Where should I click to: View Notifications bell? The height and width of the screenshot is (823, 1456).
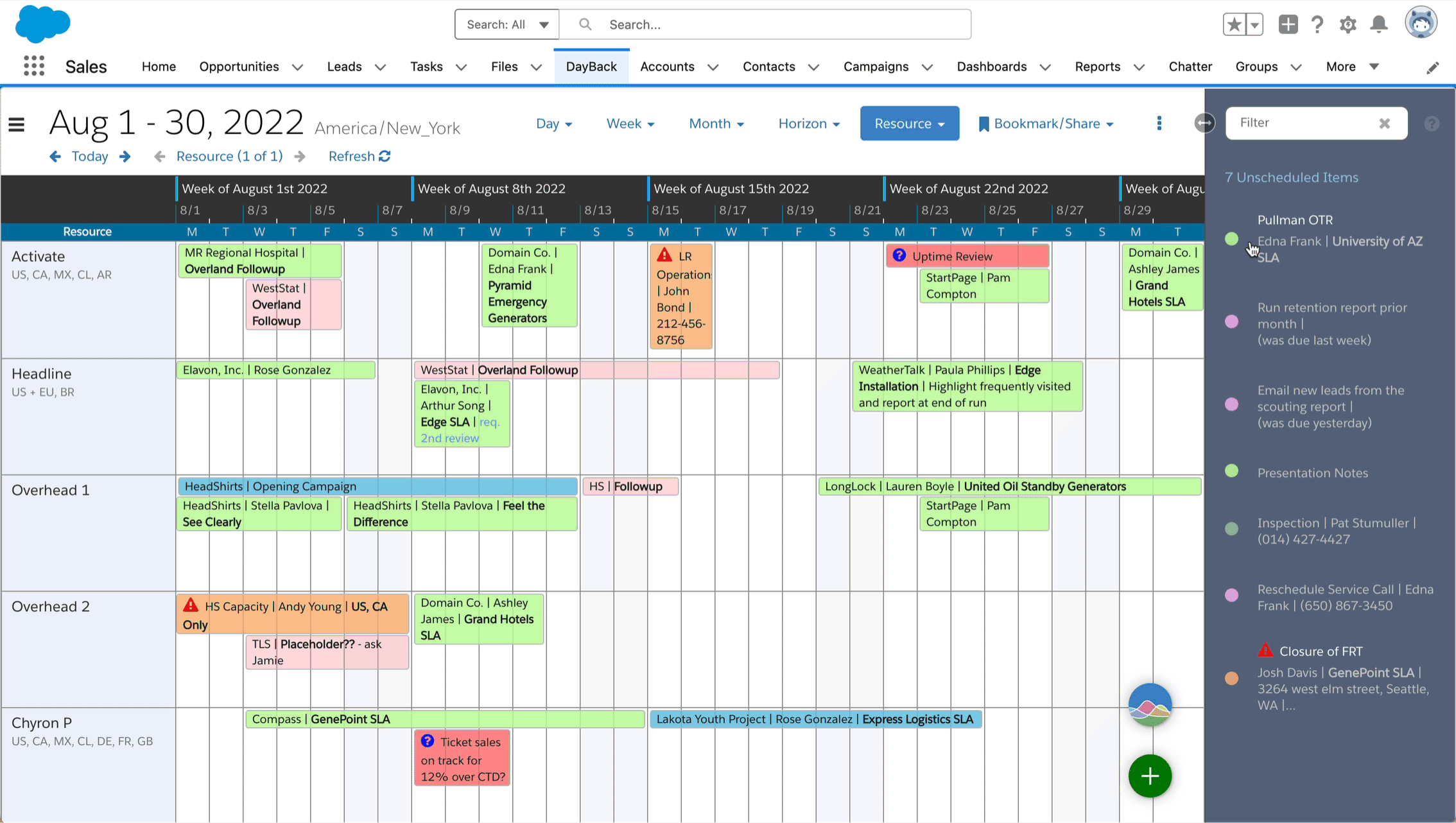1379,24
